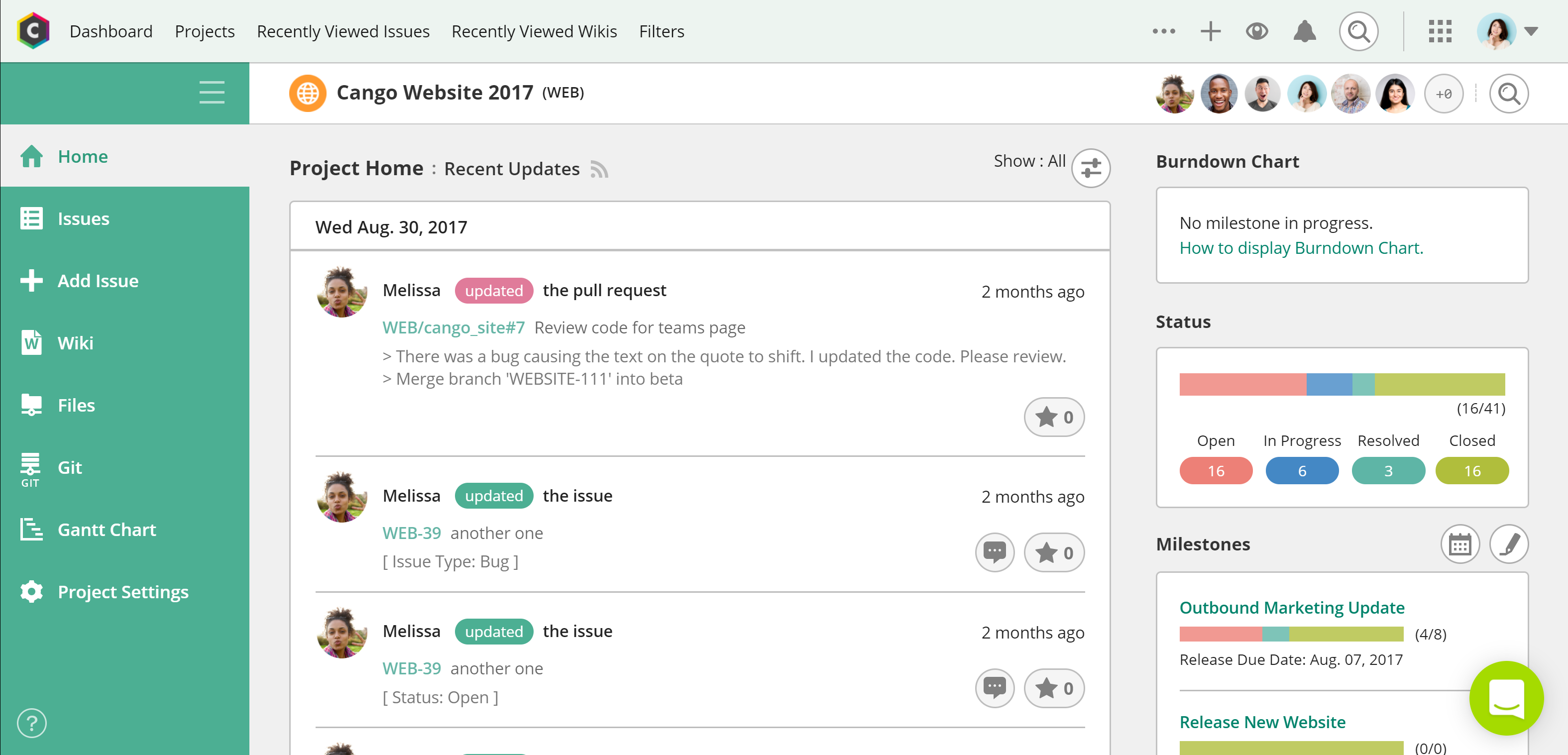Click the +0 members circle

pos(1443,94)
